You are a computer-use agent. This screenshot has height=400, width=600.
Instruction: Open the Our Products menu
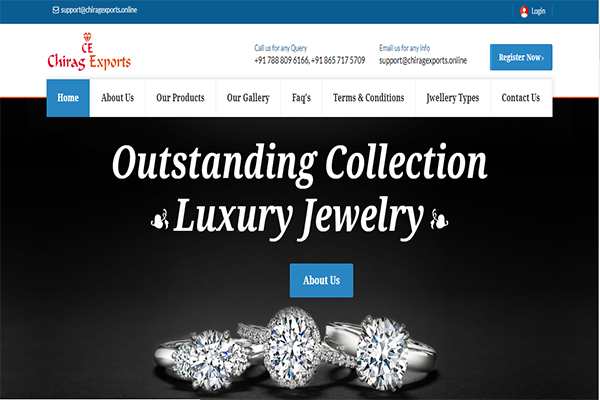pyautogui.click(x=180, y=98)
